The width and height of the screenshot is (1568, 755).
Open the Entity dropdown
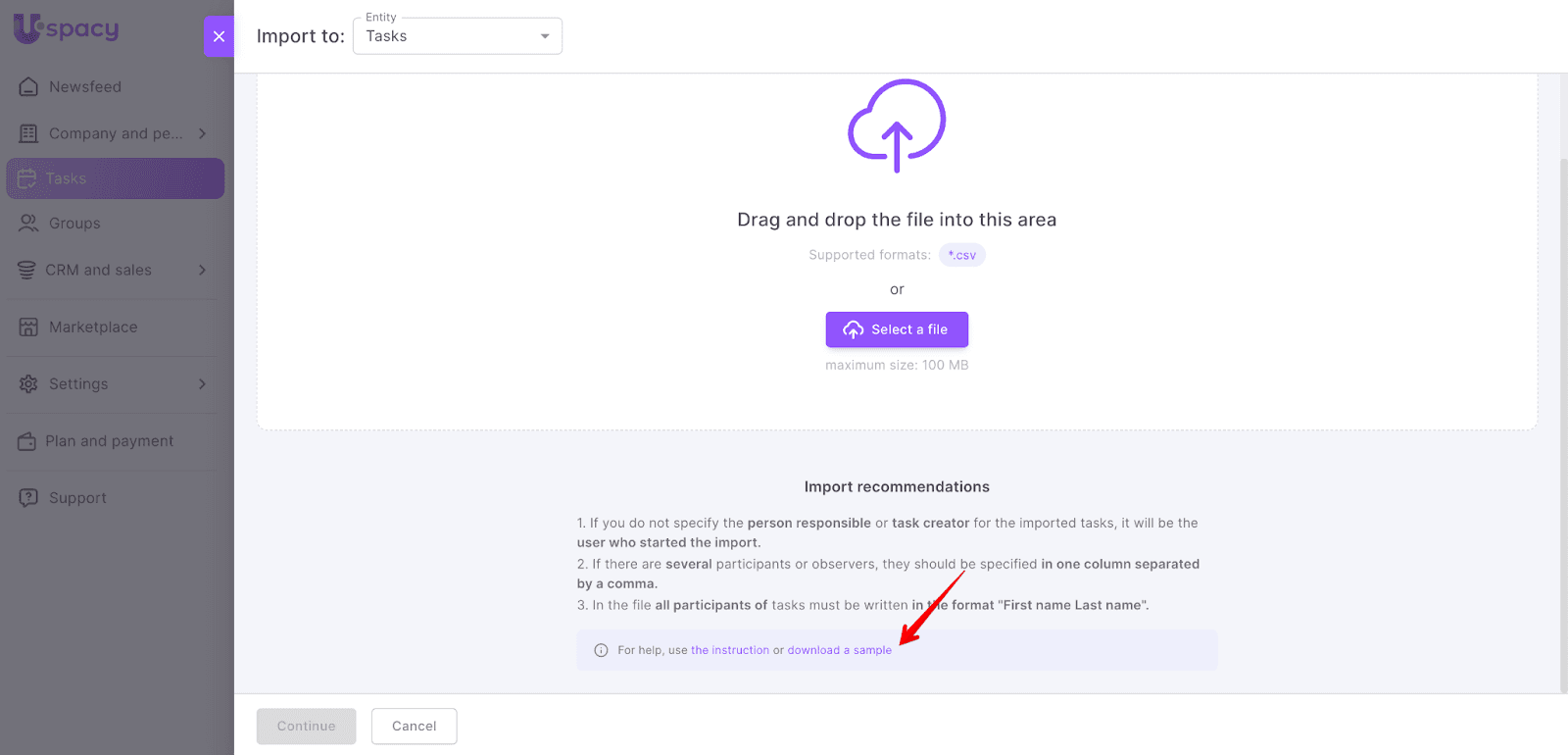coord(458,36)
